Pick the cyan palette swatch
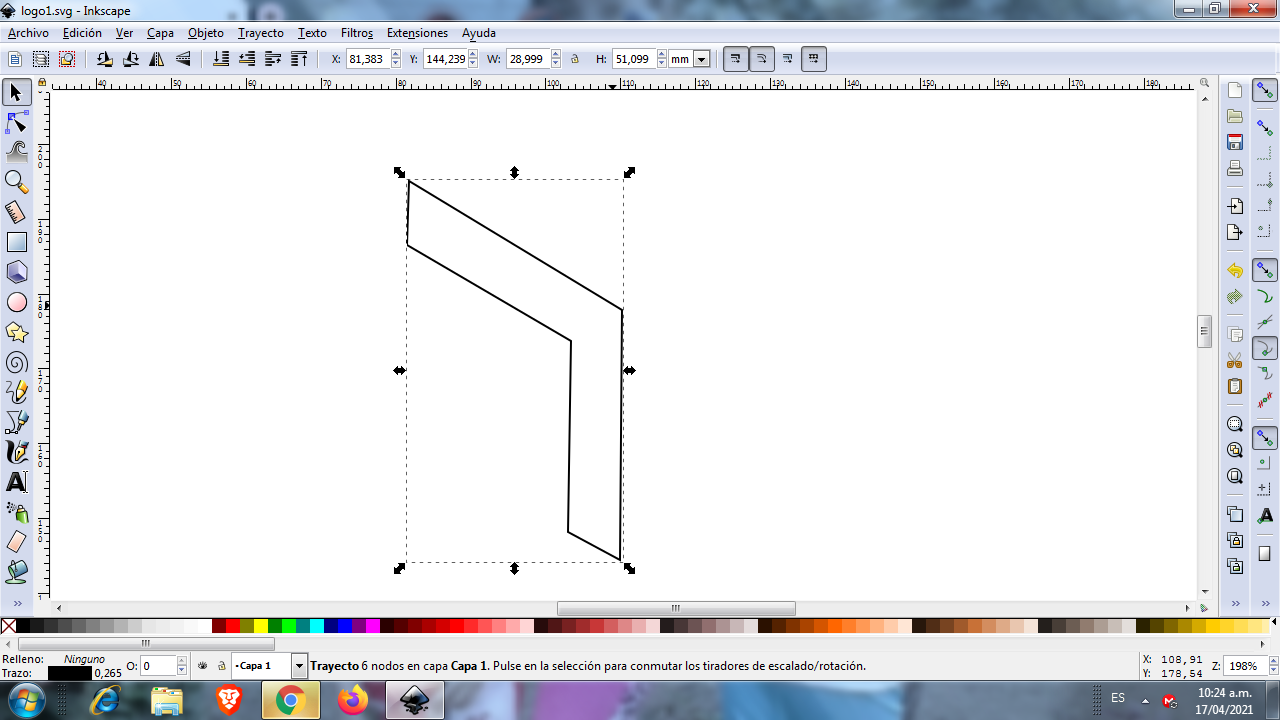 (317, 626)
